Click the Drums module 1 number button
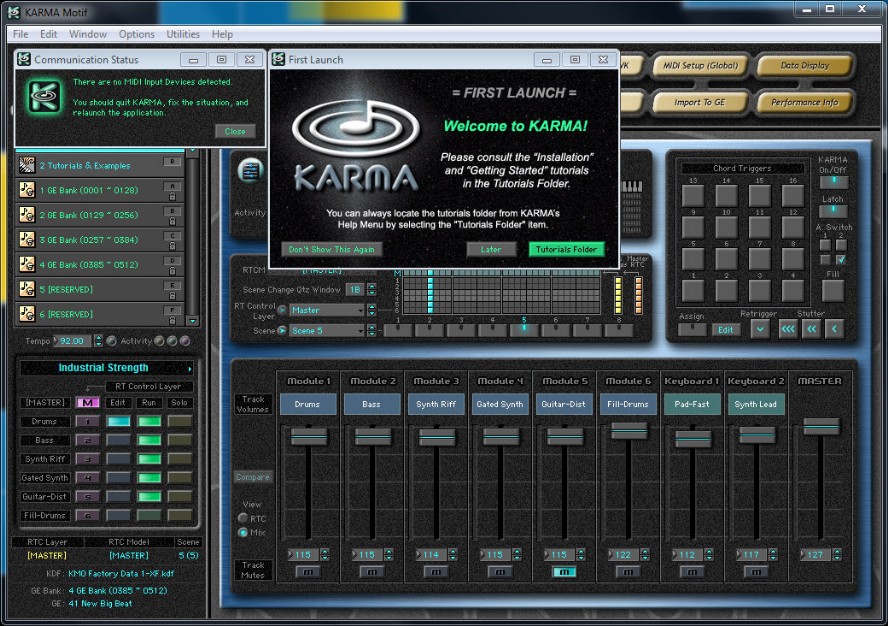The image size is (888, 626). click(88, 421)
